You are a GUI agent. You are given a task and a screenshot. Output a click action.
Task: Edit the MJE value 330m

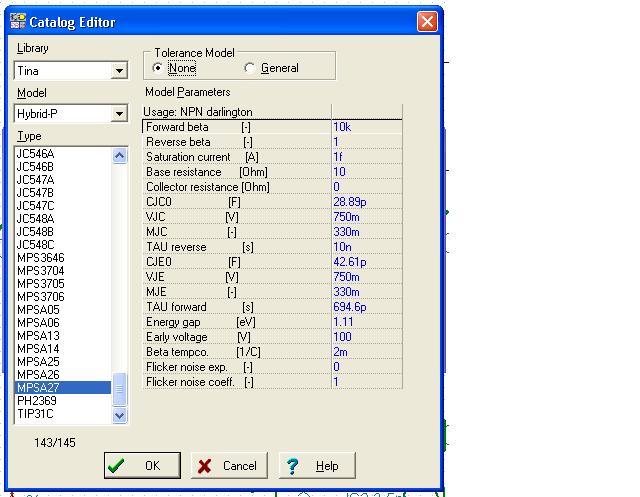coord(367,292)
